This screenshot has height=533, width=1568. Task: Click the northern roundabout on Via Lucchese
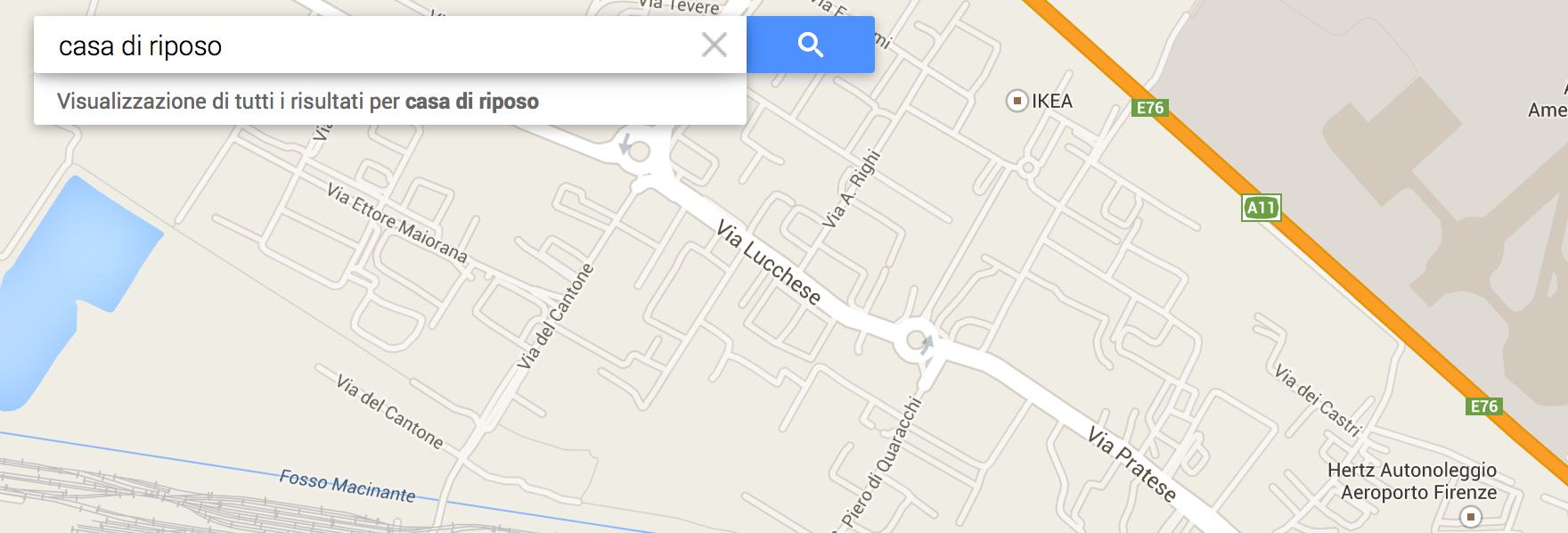click(x=638, y=150)
